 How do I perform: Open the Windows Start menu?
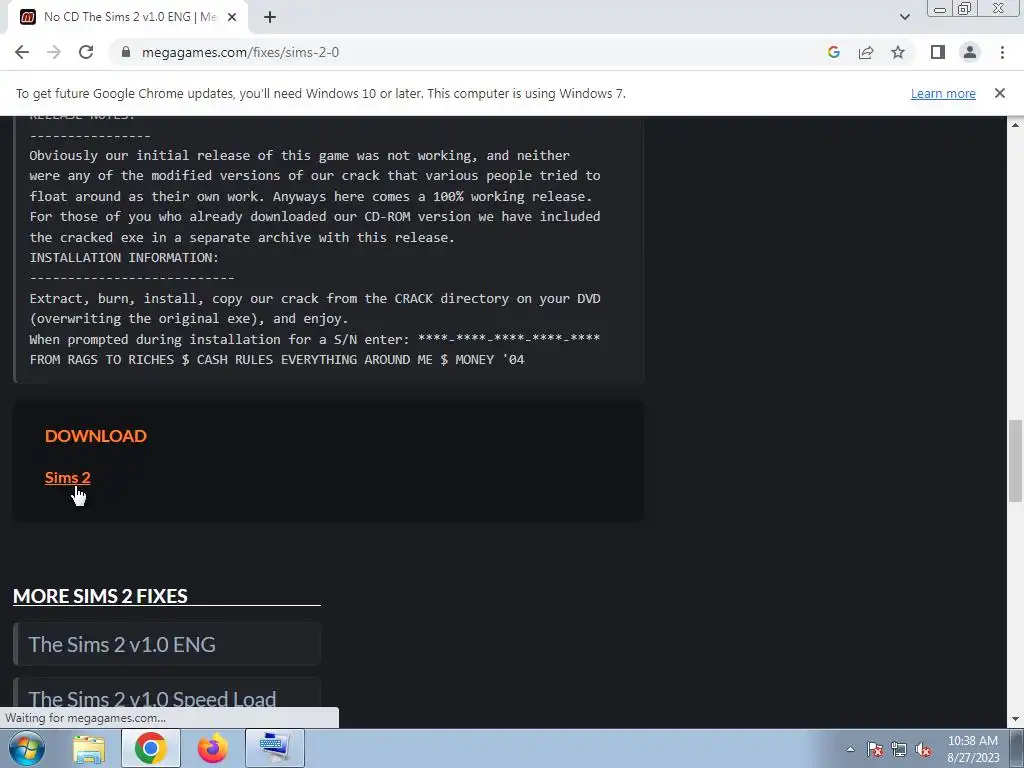point(26,748)
